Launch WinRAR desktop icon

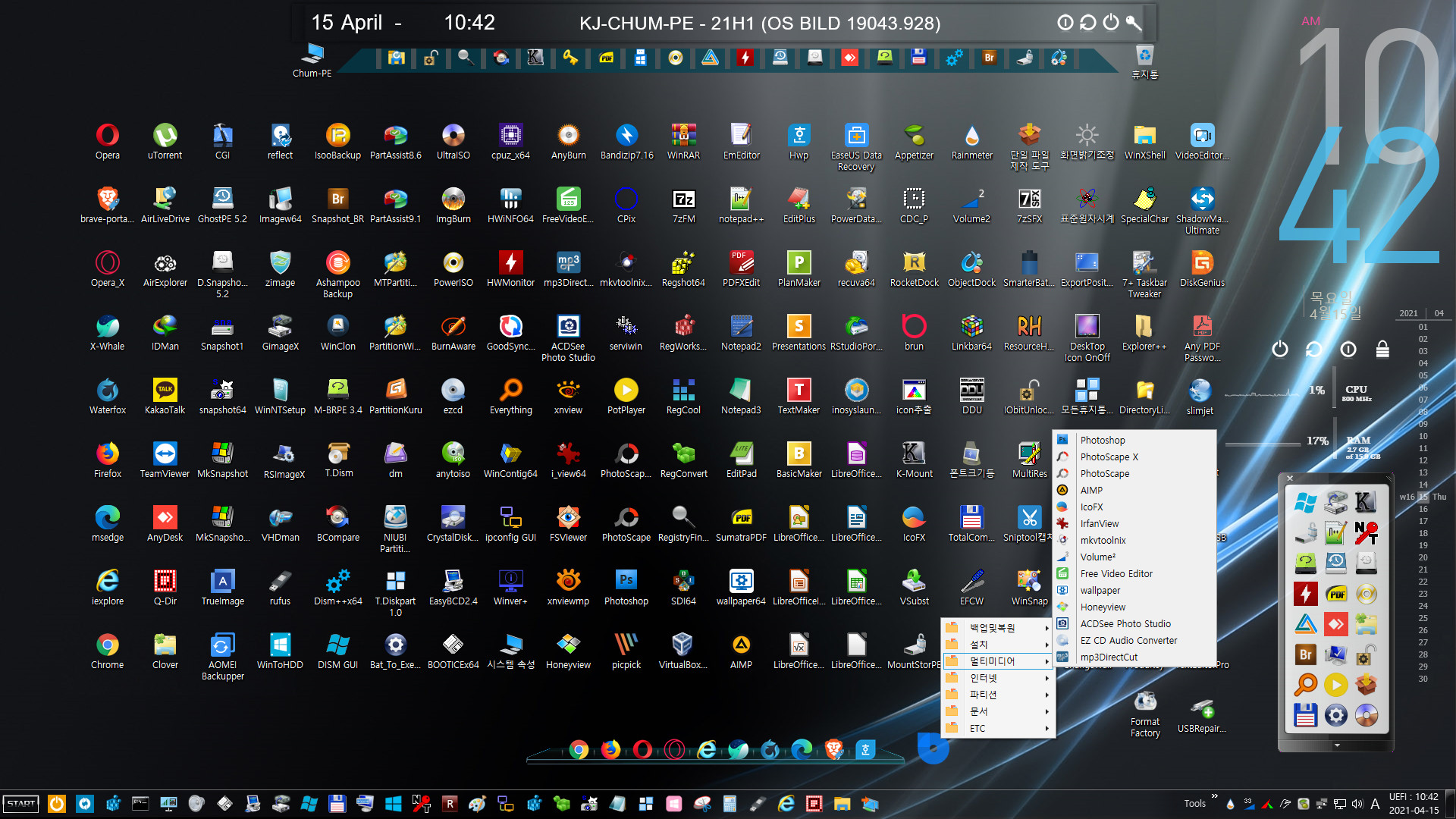point(683,141)
